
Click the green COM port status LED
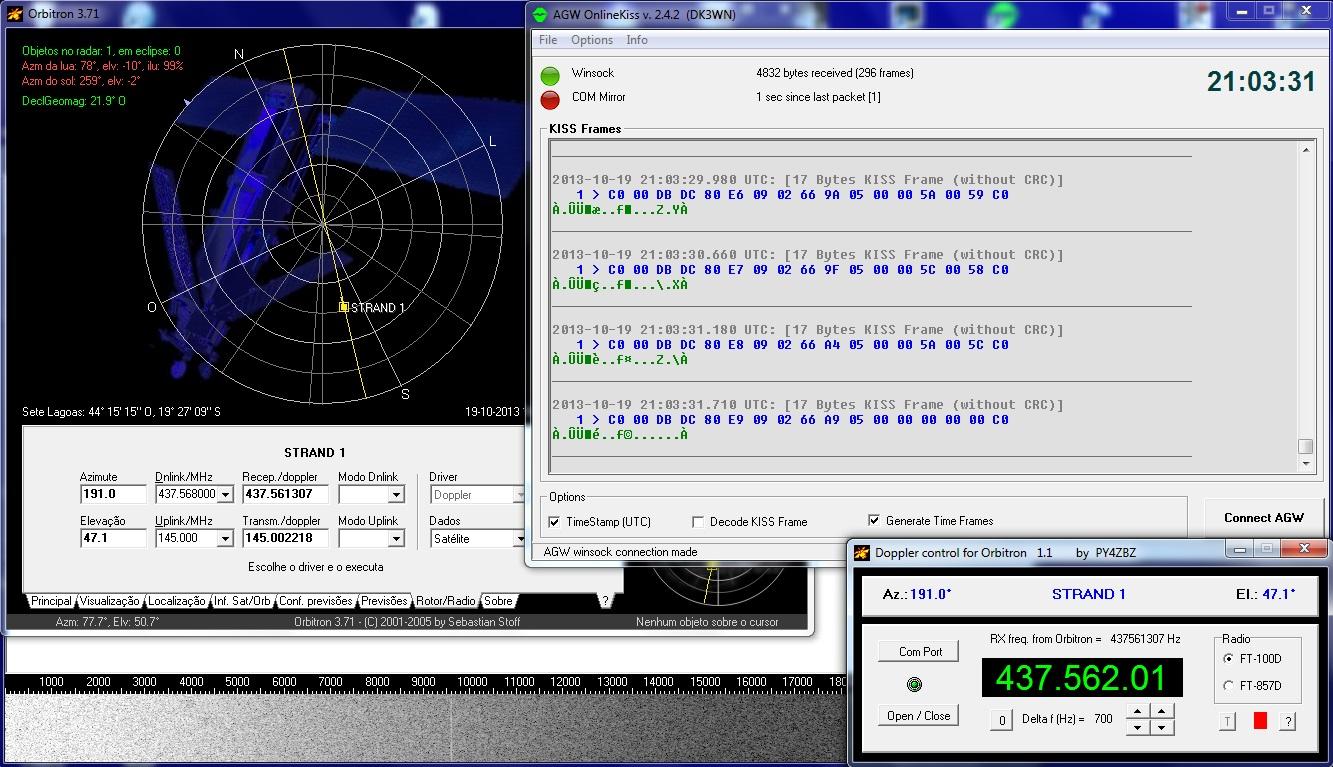(x=914, y=684)
